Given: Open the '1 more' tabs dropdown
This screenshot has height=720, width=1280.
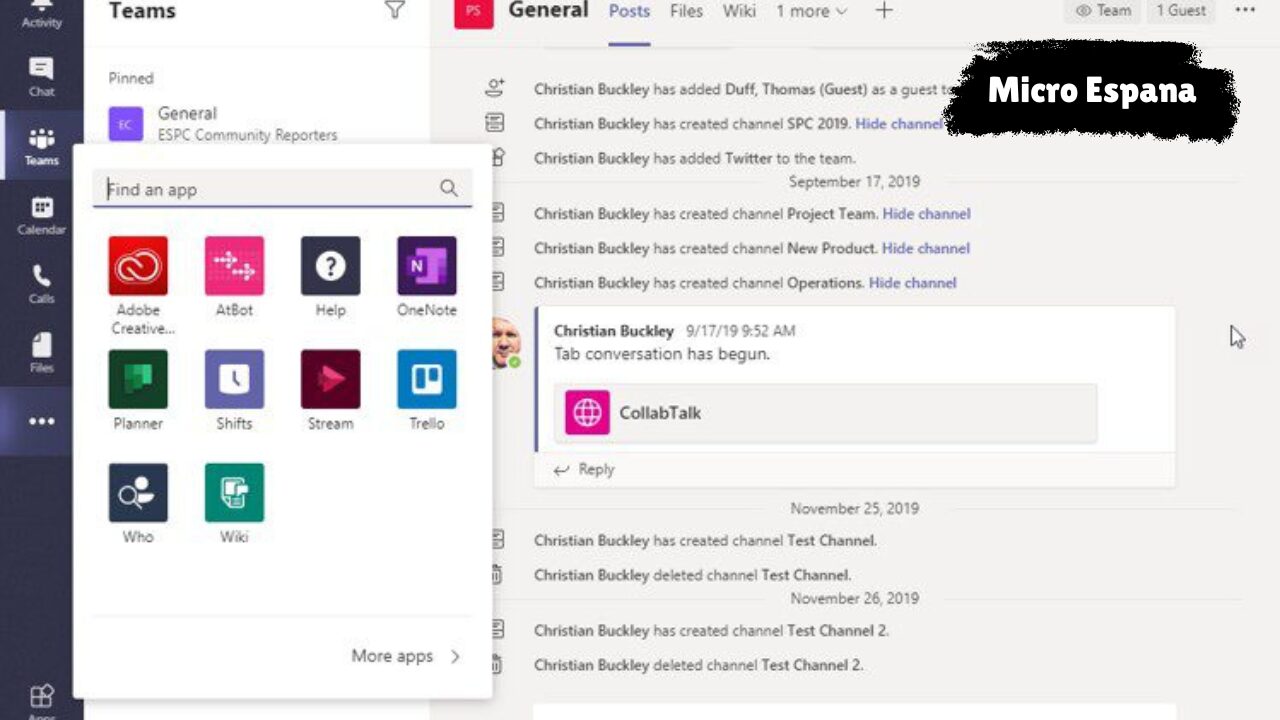Looking at the screenshot, I should pos(812,11).
